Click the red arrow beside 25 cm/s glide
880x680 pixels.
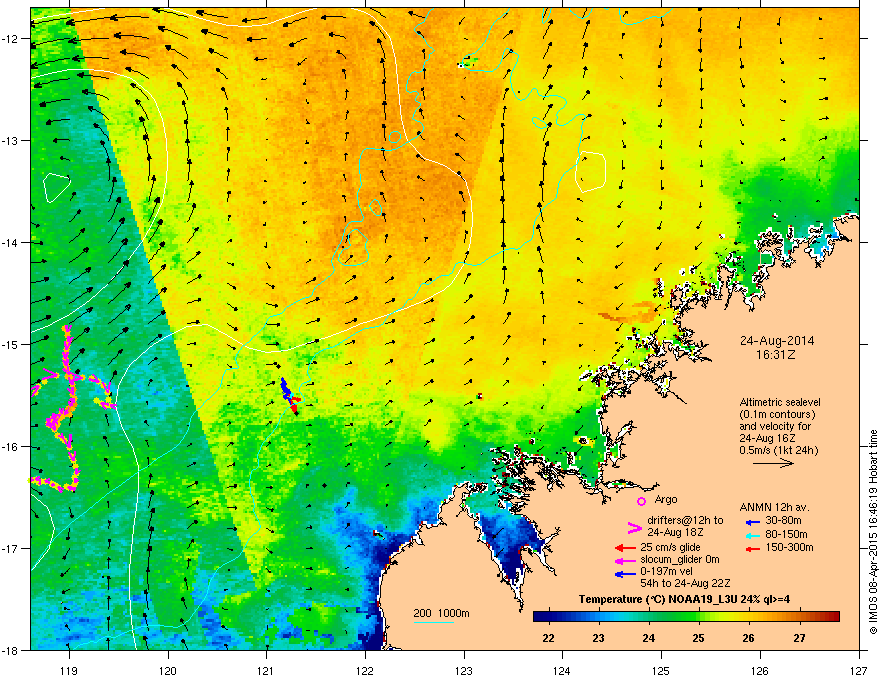625,548
